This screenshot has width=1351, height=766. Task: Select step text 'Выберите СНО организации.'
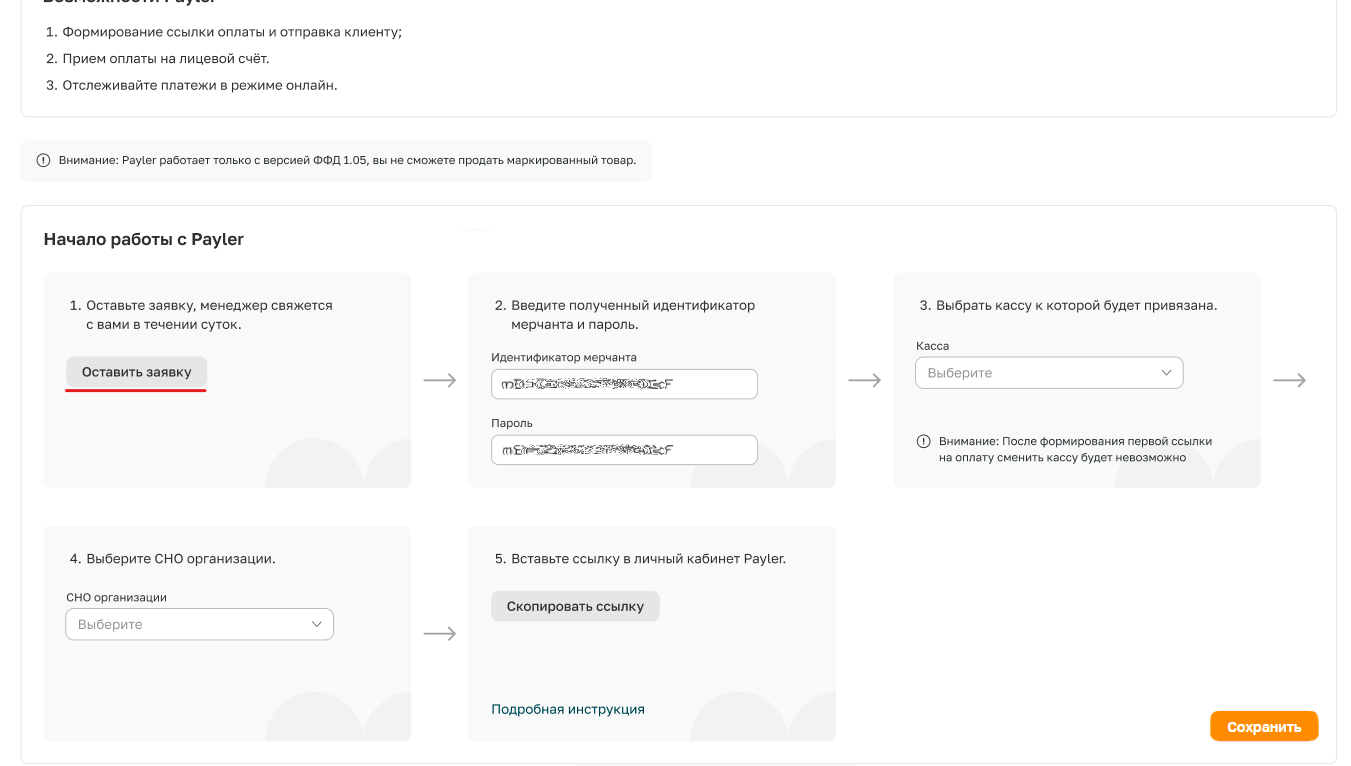tap(181, 559)
